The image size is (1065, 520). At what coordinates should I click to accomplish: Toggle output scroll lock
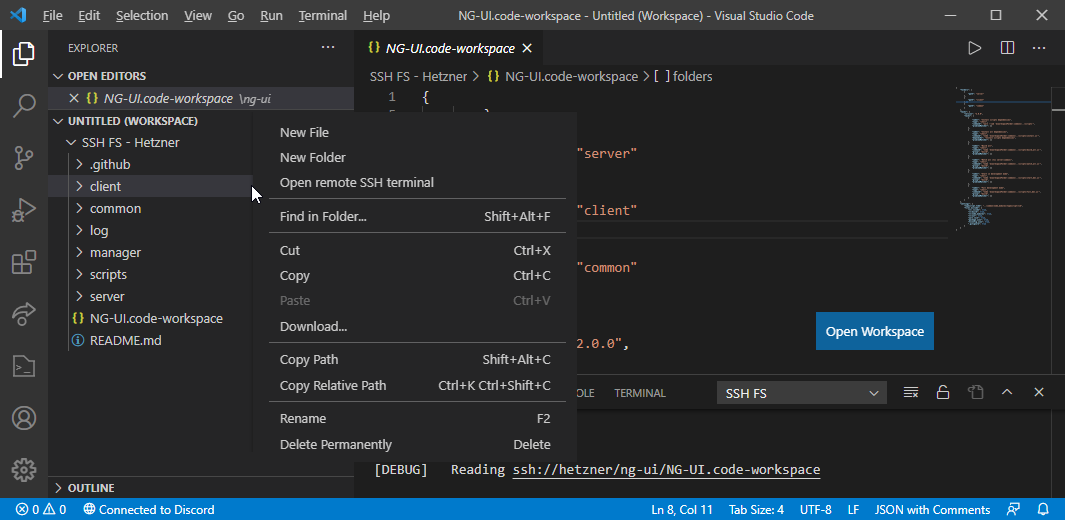943,392
